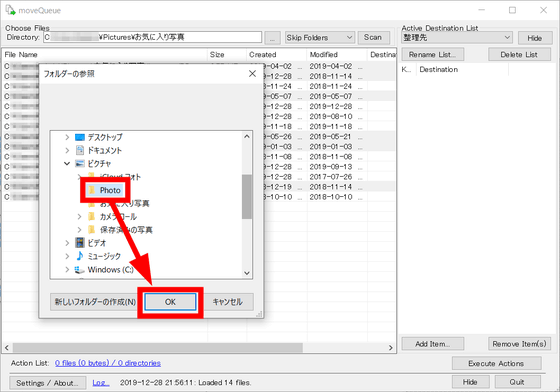This screenshot has height=392, width=560.
Task: Click the キャンセル button in dialog
Action: point(228,302)
